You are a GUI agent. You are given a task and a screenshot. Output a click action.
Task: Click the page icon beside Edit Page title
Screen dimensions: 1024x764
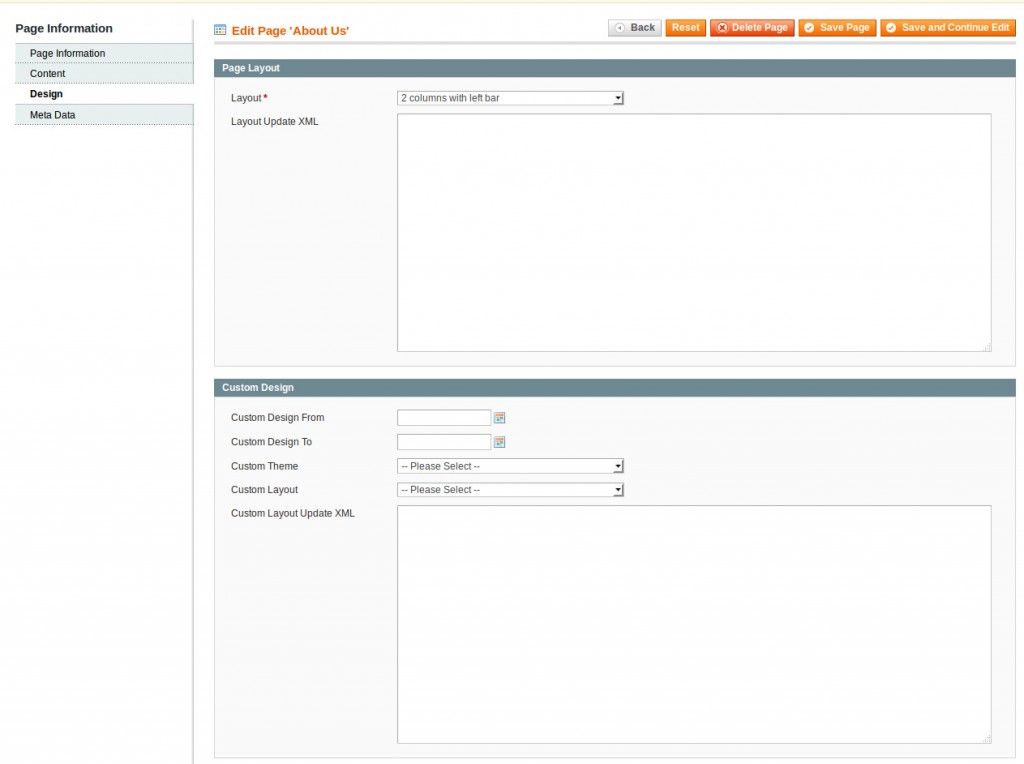pyautogui.click(x=220, y=30)
